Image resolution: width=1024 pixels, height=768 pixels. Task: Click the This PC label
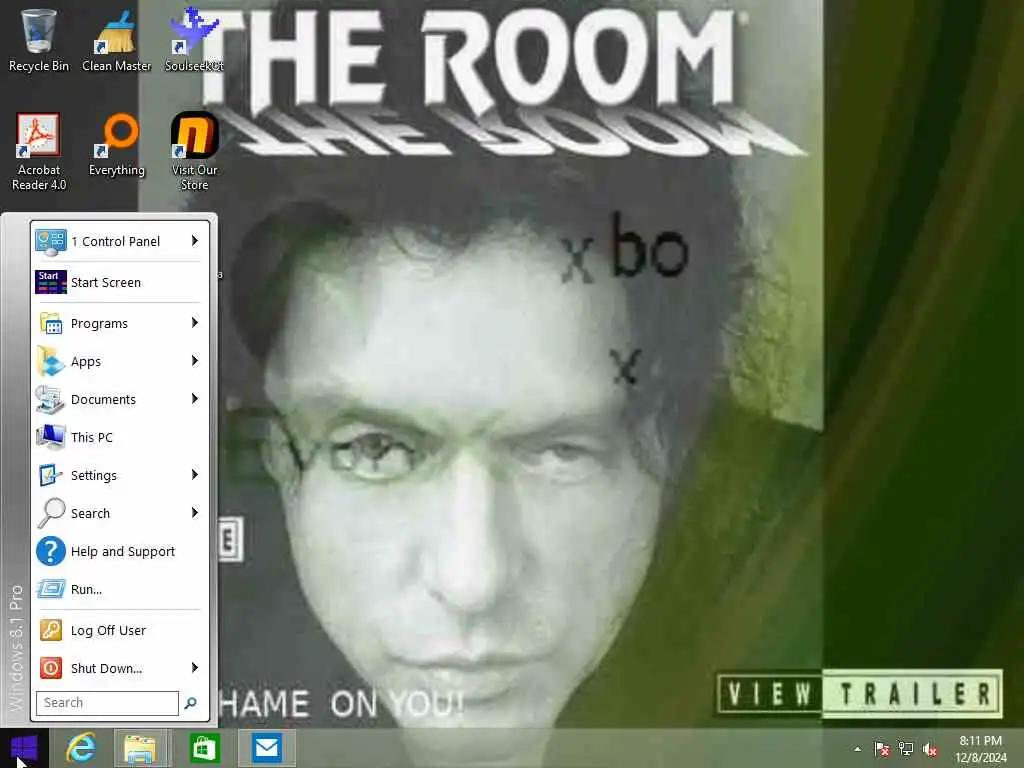point(91,438)
